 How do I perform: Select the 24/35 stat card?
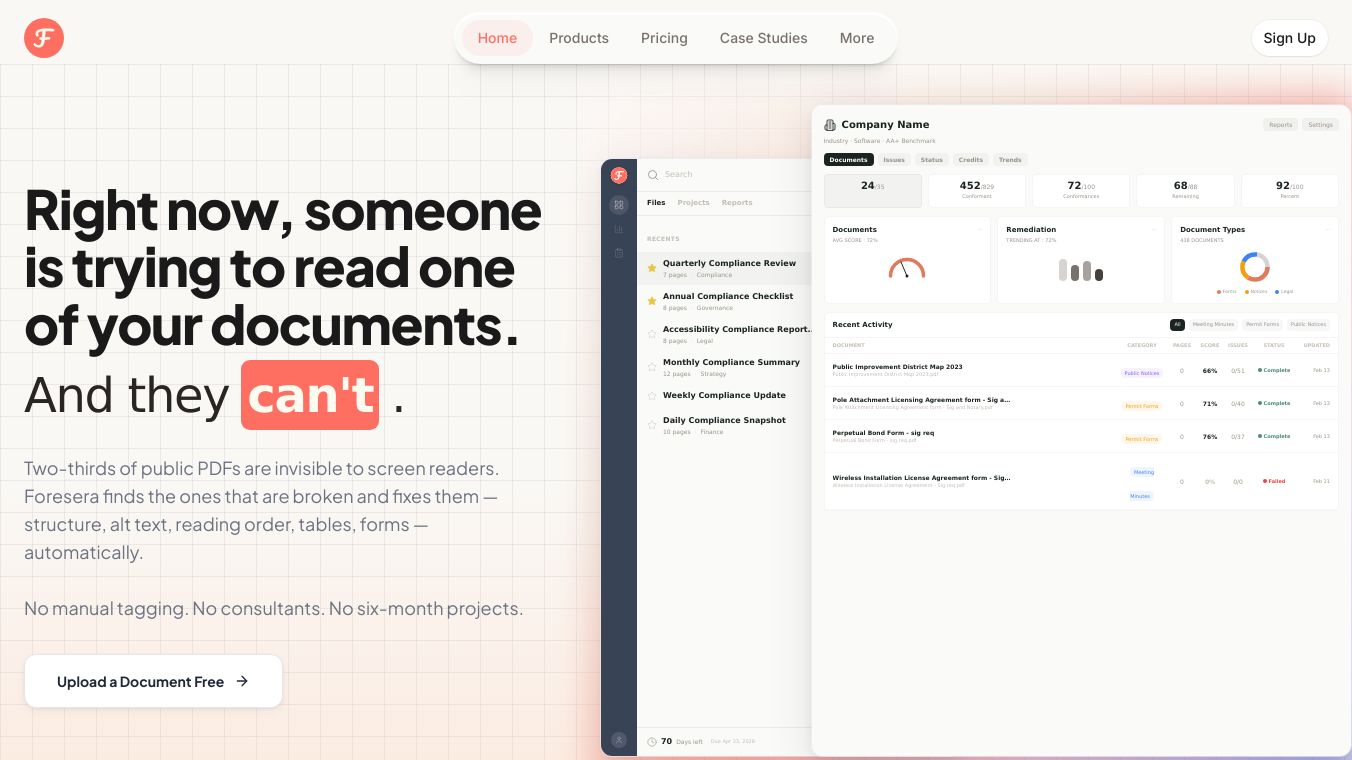(x=873, y=191)
